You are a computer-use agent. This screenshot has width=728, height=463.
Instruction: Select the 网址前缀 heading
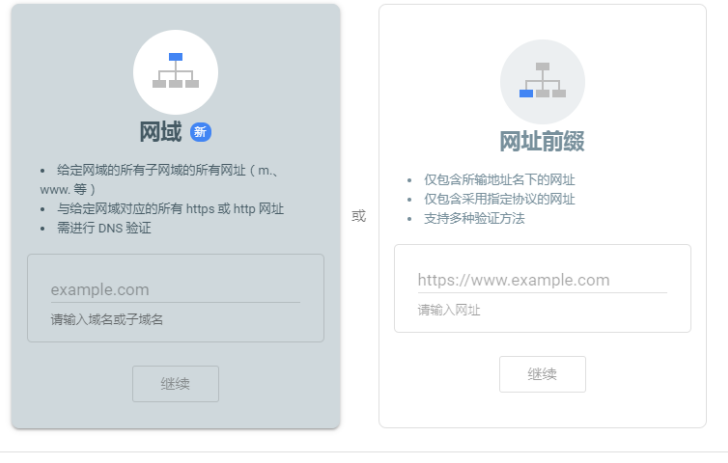(542, 141)
